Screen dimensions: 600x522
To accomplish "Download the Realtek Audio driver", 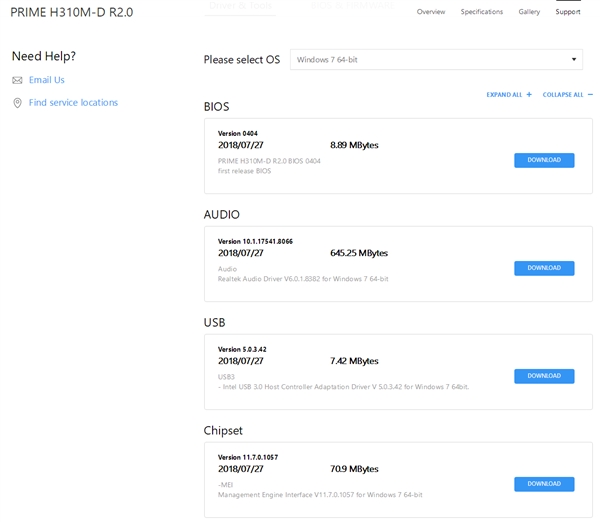I will (544, 268).
